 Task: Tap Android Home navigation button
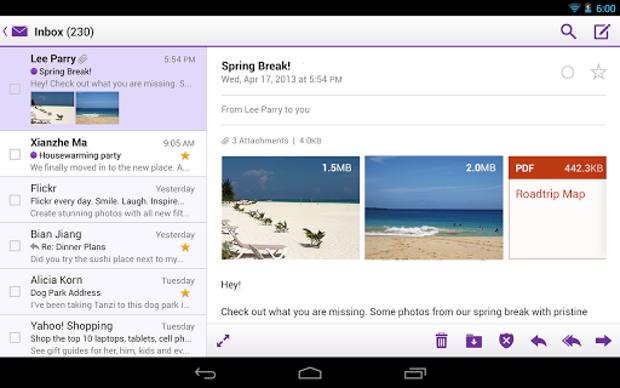[310, 373]
